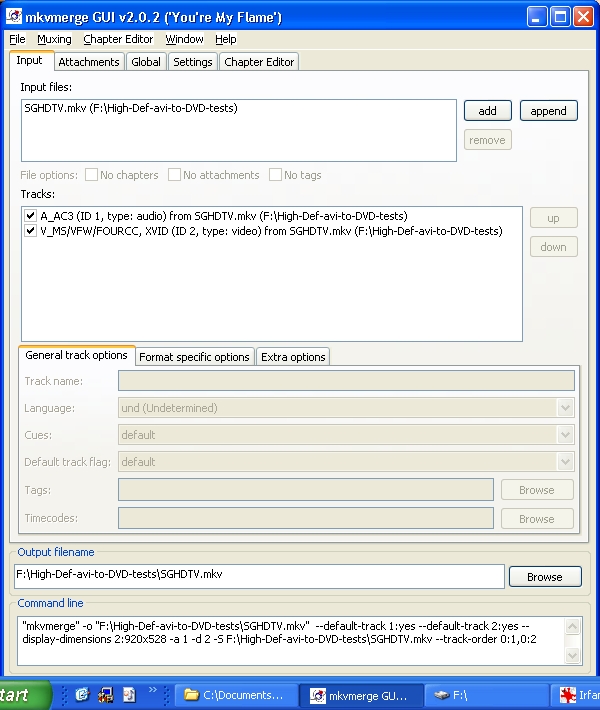600x710 pixels.
Task: Toggle the No chapters checkbox
Action: (x=91, y=174)
